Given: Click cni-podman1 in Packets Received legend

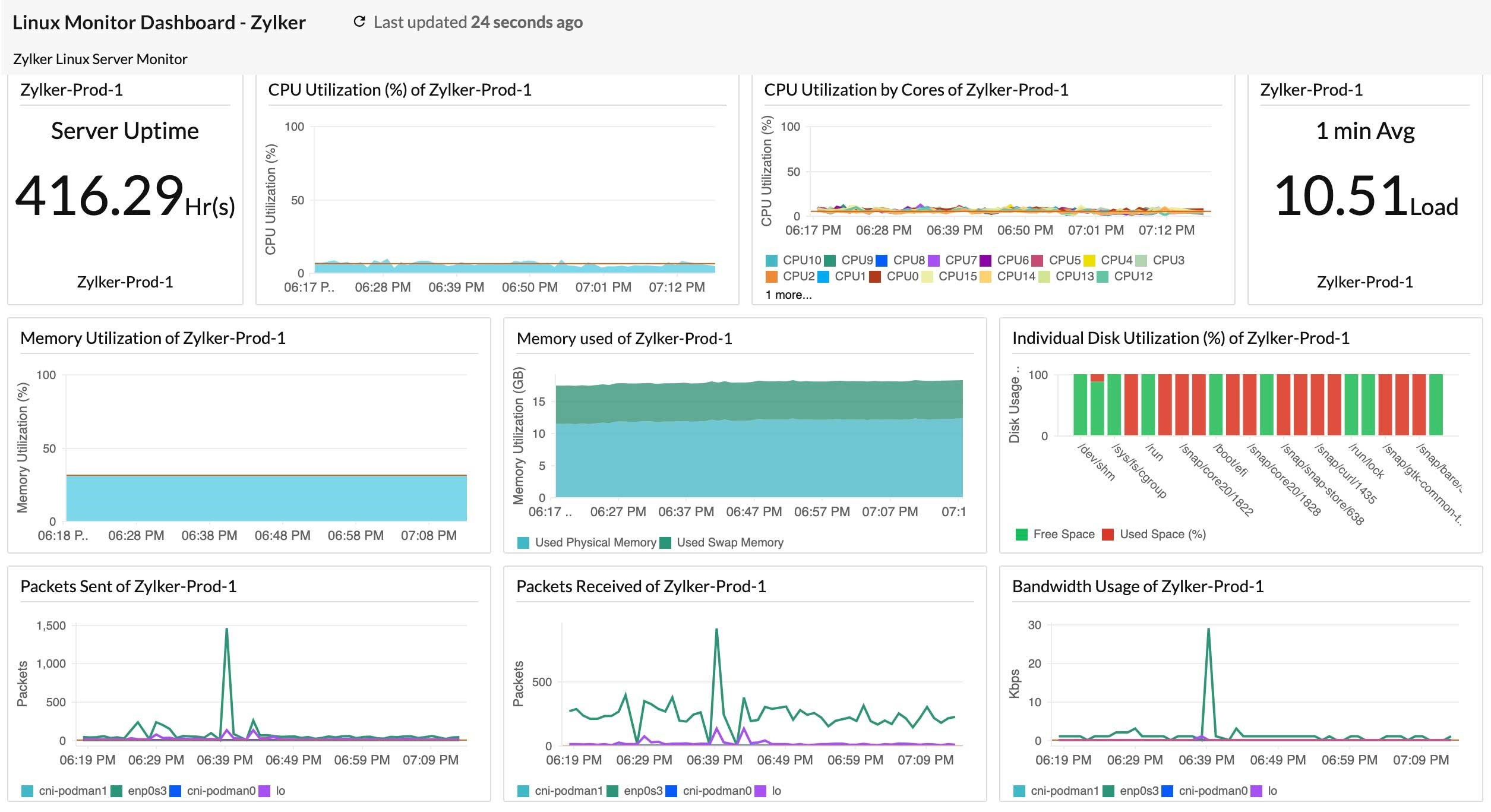Looking at the screenshot, I should pos(560,791).
